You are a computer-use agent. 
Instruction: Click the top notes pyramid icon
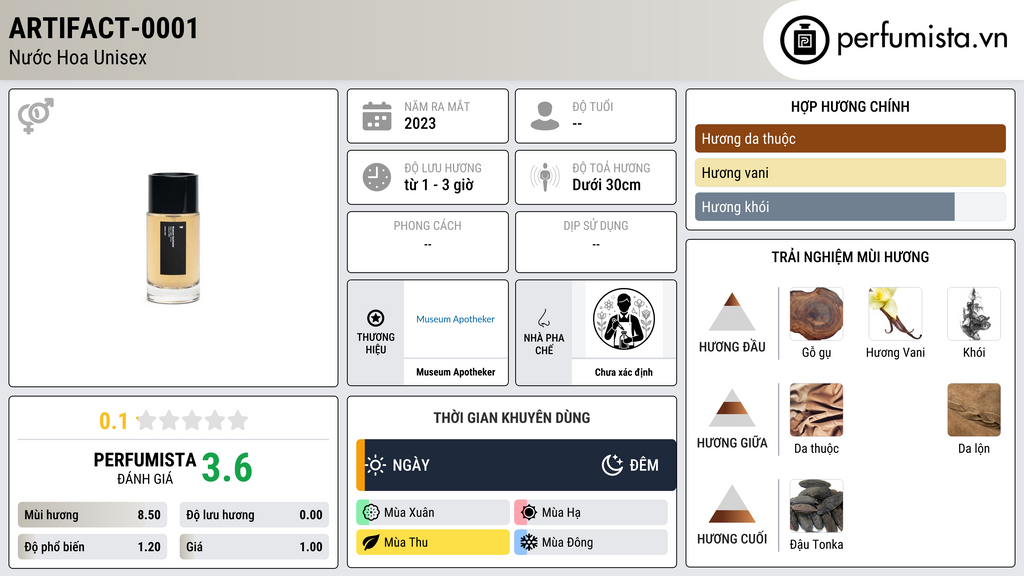point(732,312)
